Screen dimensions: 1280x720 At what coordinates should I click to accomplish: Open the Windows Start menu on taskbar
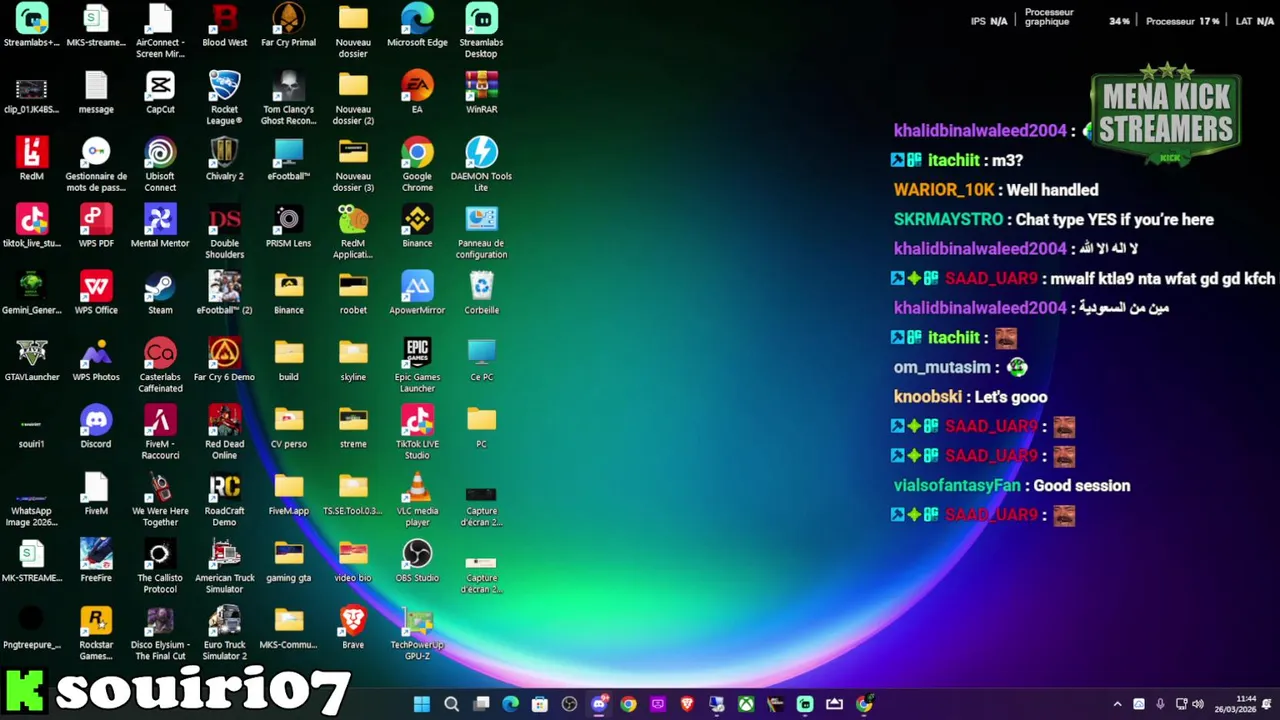(422, 704)
